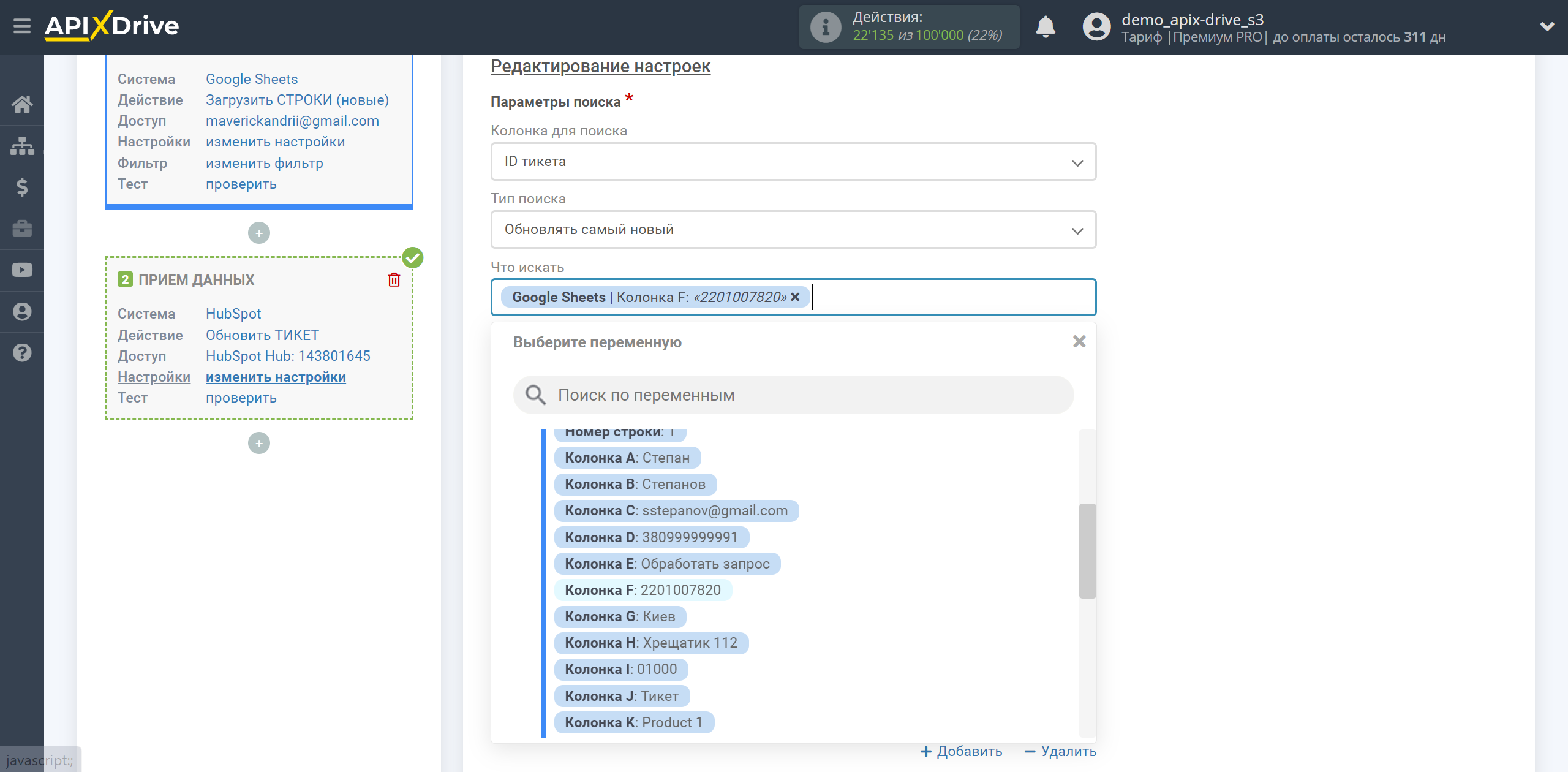The height and width of the screenshot is (772, 1568).
Task: Focus the Поиск по переменным field
Action: pyautogui.click(x=793, y=395)
